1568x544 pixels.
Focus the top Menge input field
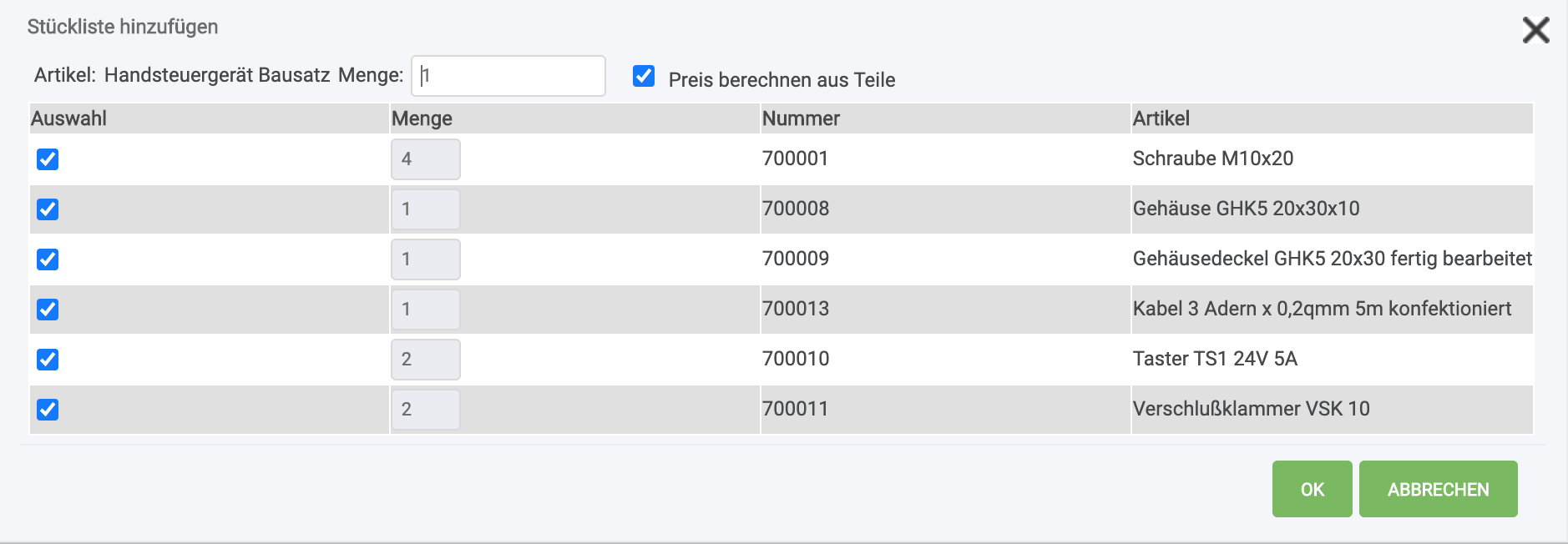tap(508, 76)
